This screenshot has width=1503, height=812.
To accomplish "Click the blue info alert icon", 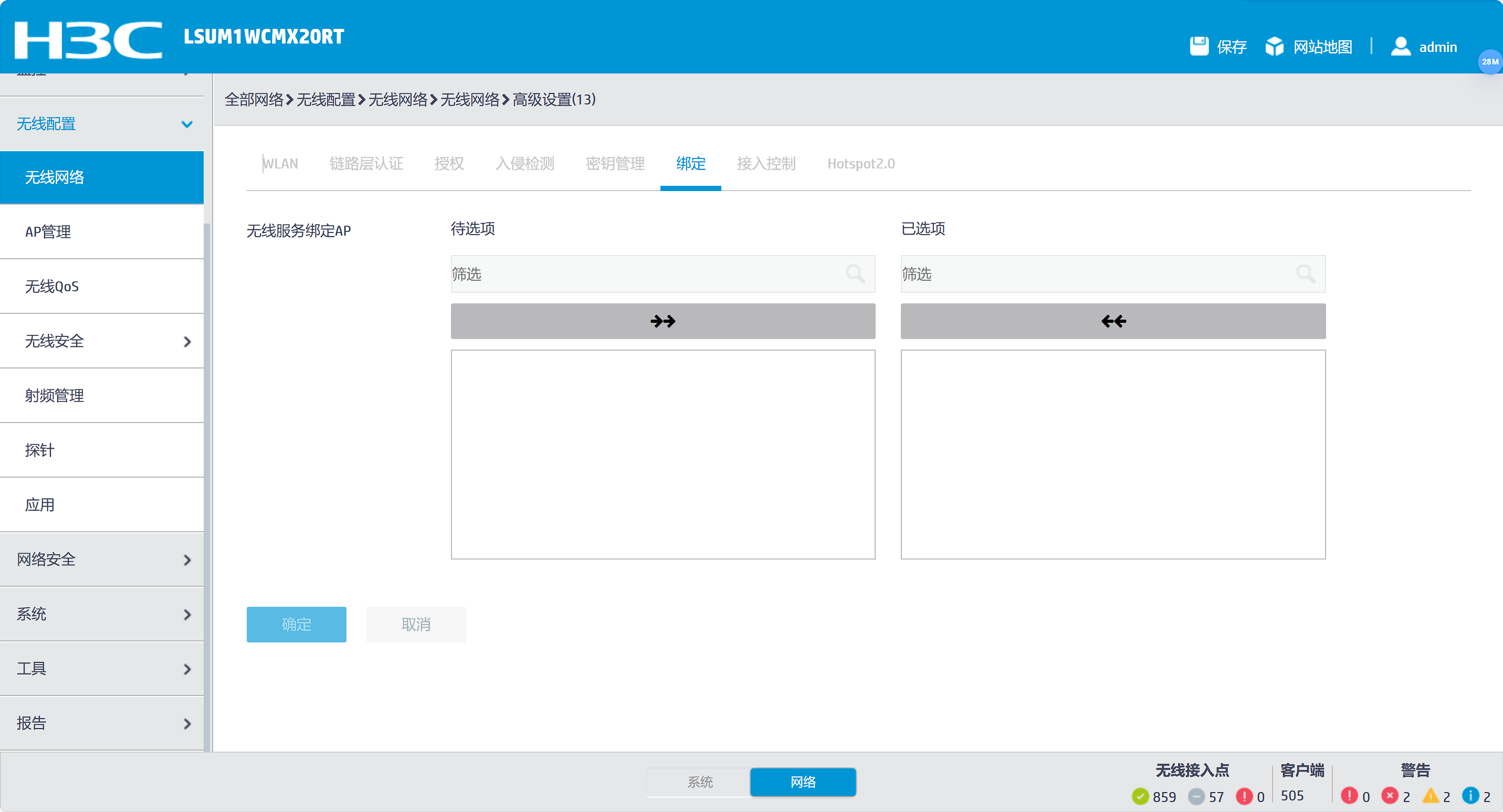I will click(1470, 796).
